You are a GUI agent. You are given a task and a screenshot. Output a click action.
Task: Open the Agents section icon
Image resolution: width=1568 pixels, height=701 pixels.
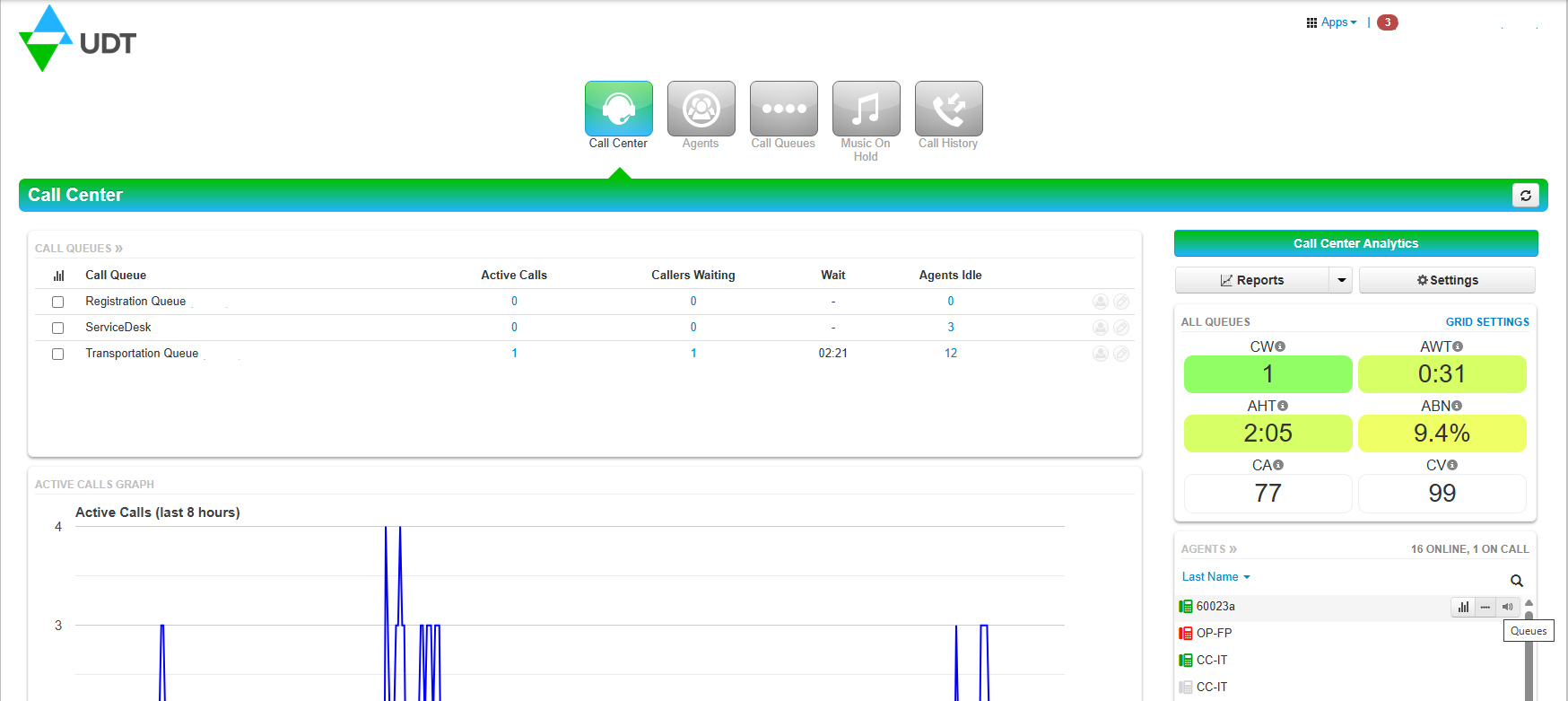coord(701,109)
